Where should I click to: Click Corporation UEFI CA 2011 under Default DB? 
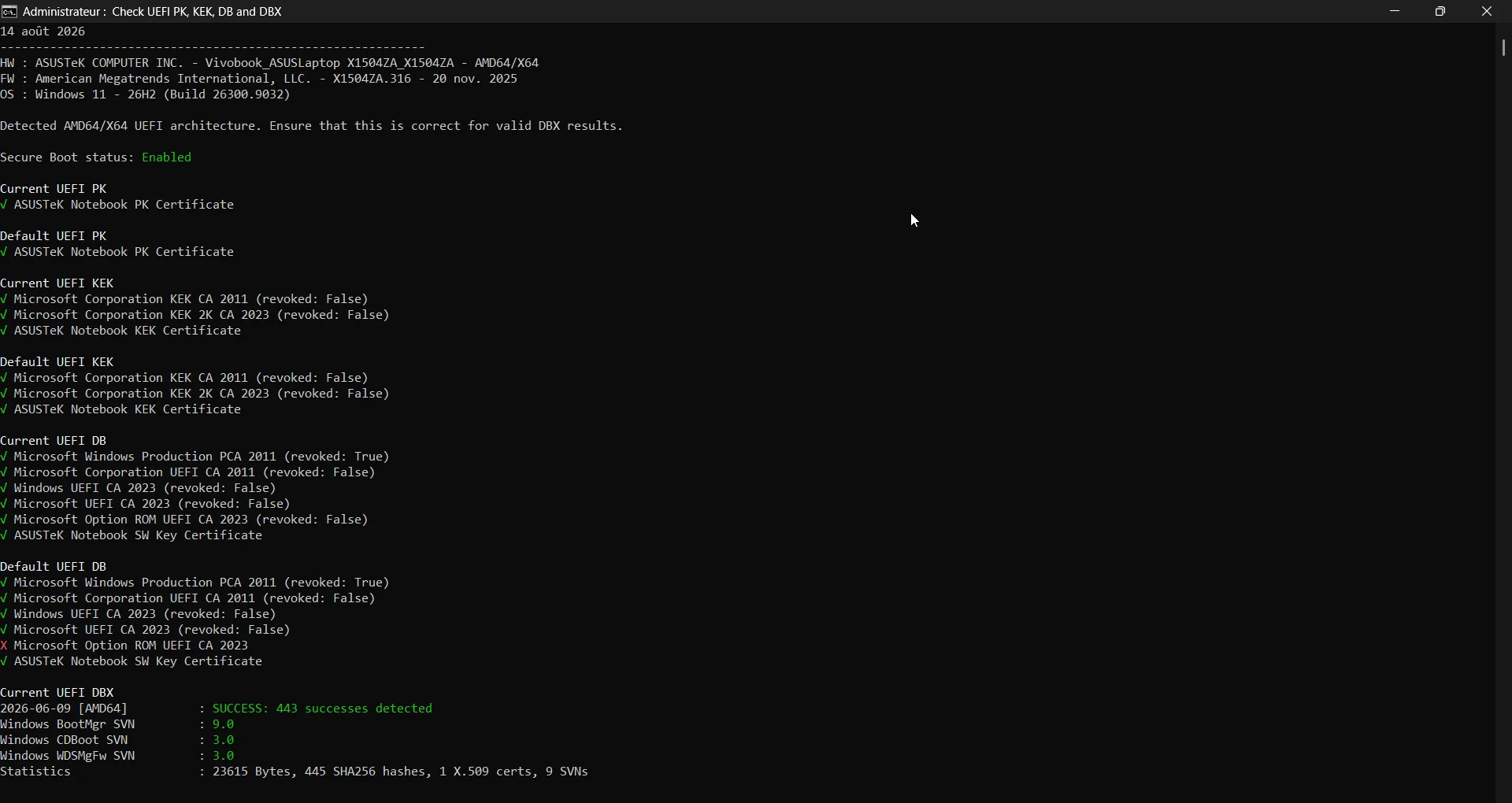point(188,598)
